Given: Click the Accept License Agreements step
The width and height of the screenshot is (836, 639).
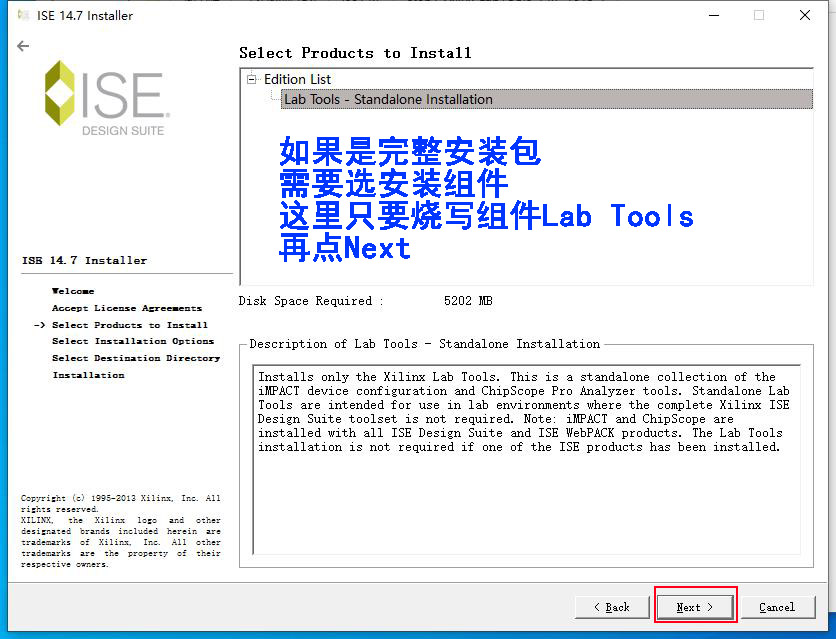Looking at the screenshot, I should pos(127,308).
